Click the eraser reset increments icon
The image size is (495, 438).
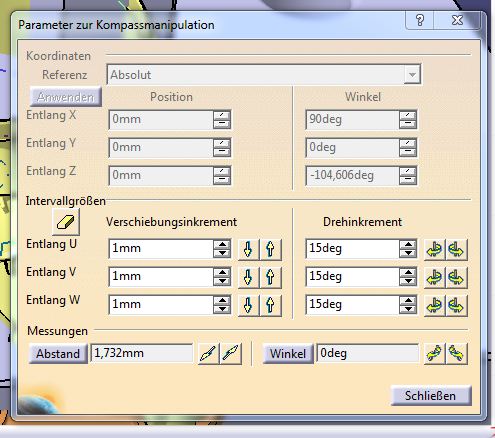tap(66, 222)
